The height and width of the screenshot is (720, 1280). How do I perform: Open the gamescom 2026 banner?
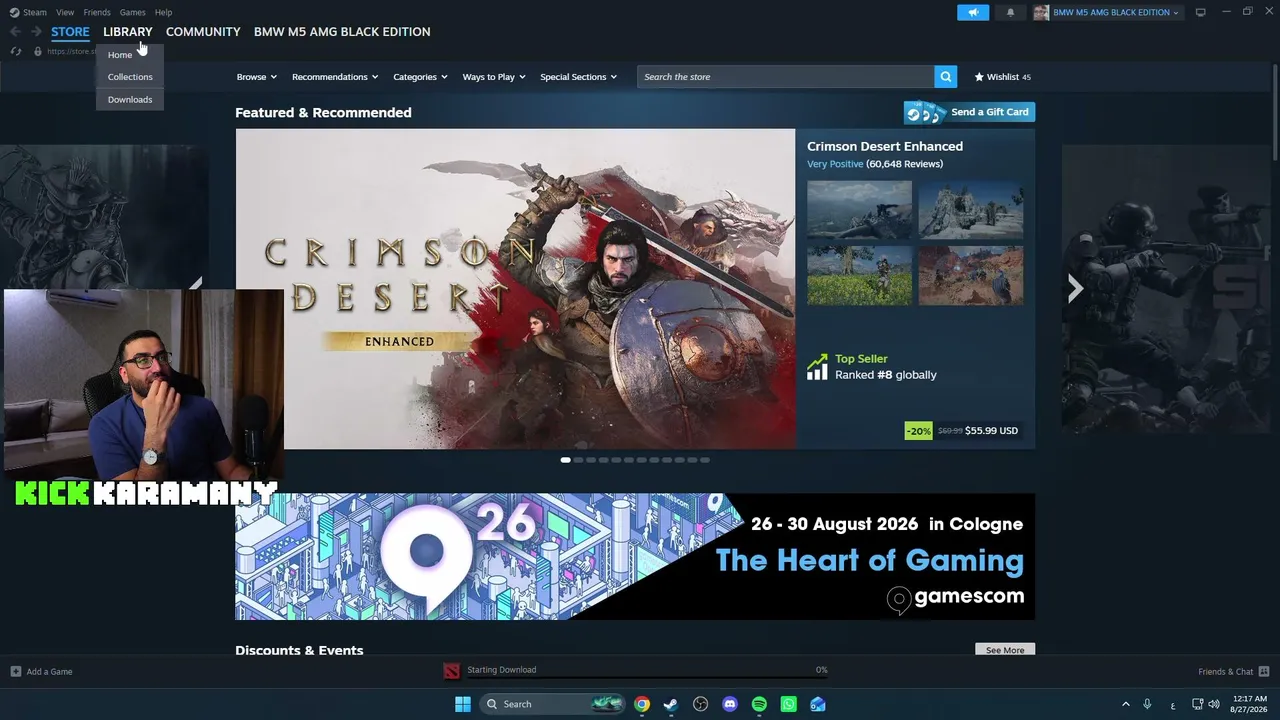point(635,557)
